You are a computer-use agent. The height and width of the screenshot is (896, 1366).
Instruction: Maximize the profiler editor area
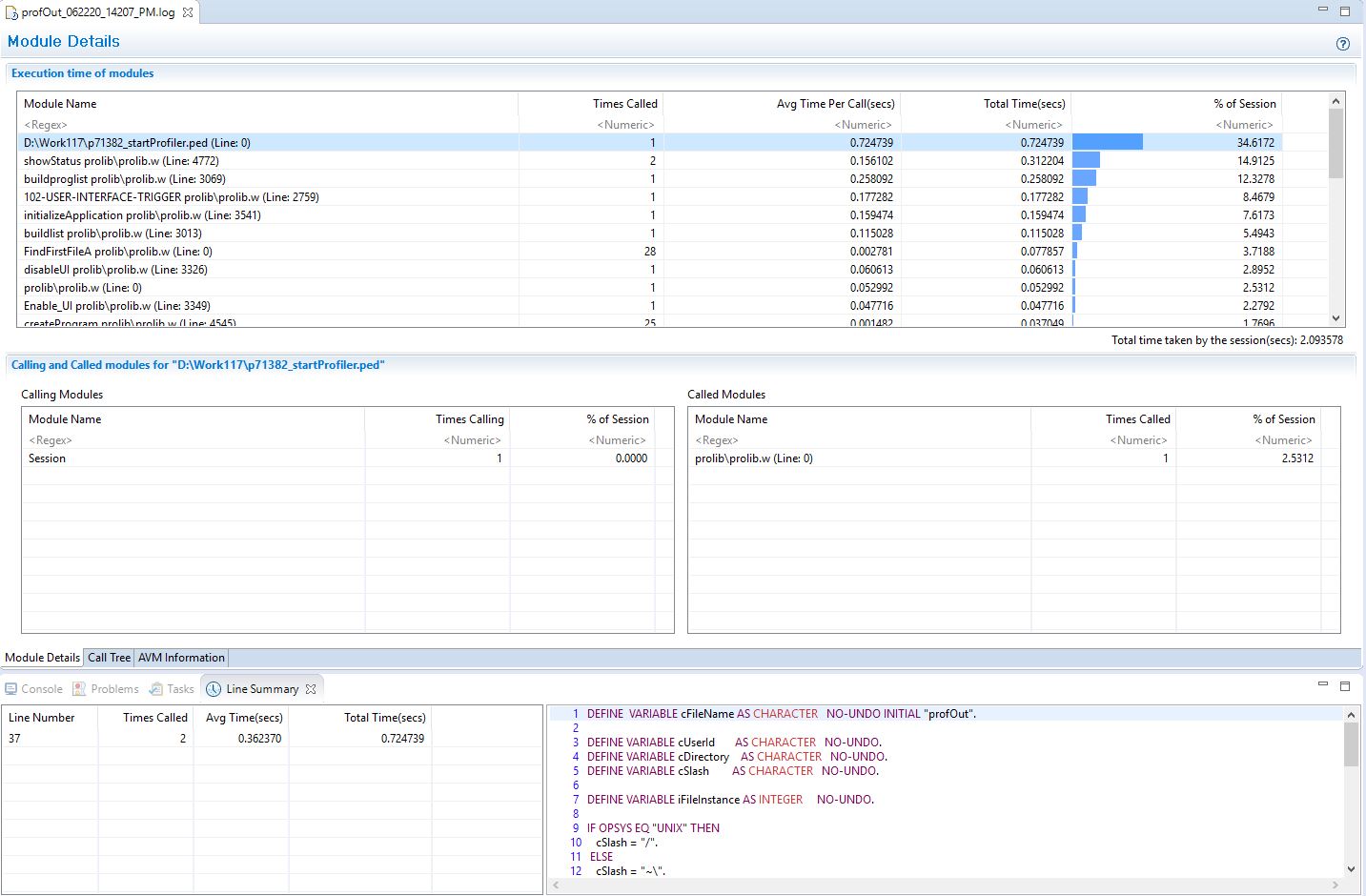[x=1345, y=10]
